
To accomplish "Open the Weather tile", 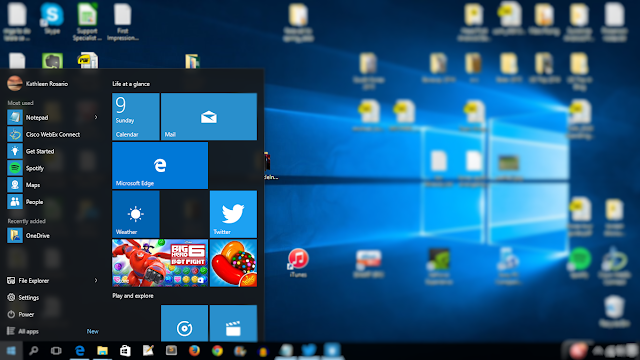I will coord(136,214).
